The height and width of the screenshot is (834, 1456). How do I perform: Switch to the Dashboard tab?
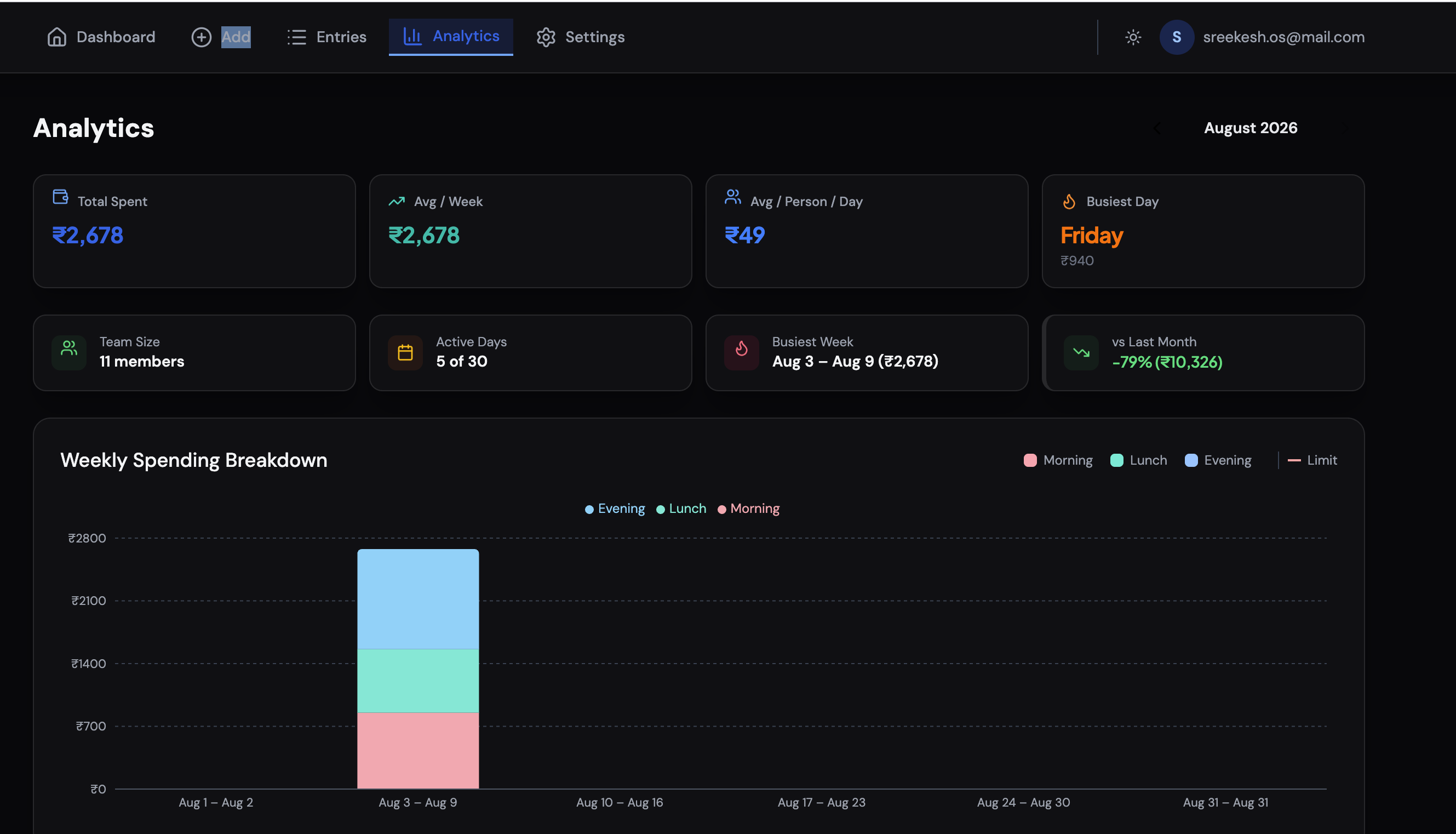(x=101, y=37)
